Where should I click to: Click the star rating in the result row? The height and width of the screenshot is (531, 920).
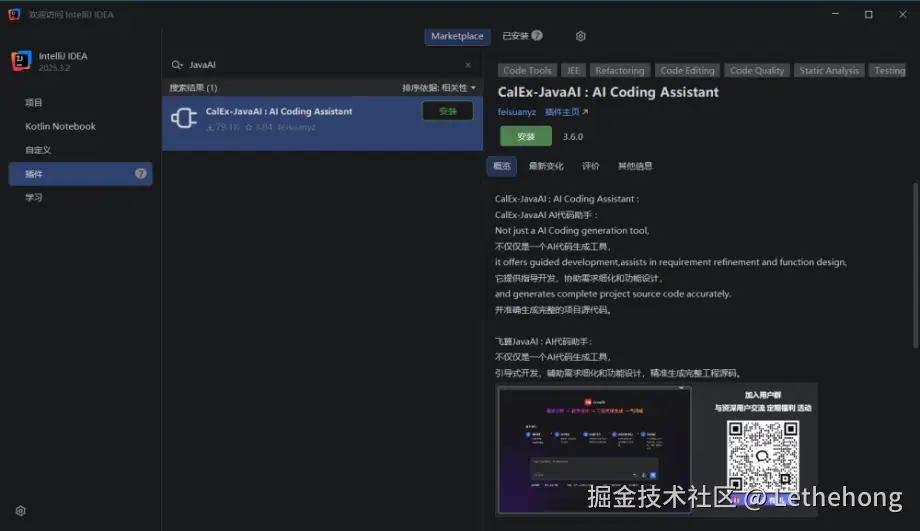(x=258, y=127)
